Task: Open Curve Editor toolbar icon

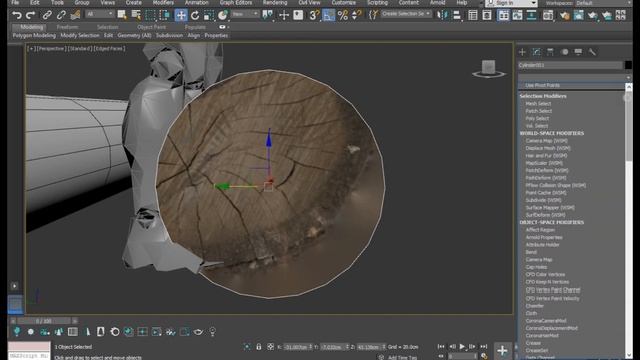Action: (518, 16)
